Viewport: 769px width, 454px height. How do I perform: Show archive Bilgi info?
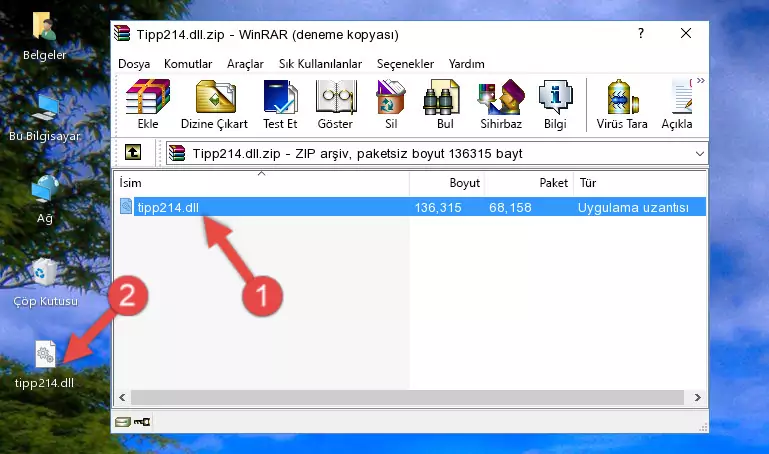pyautogui.click(x=555, y=104)
